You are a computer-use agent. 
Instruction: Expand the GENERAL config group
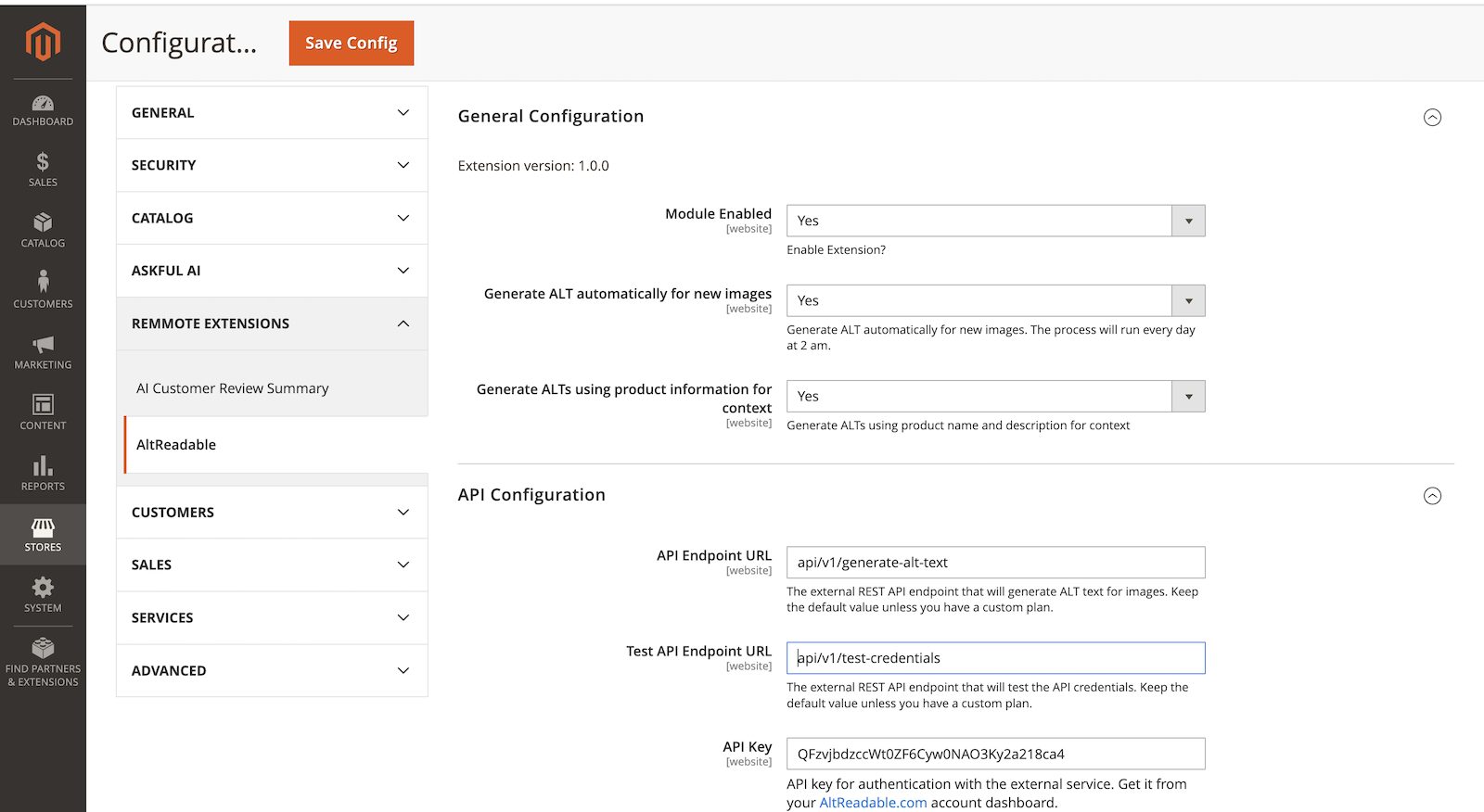pyautogui.click(x=272, y=113)
